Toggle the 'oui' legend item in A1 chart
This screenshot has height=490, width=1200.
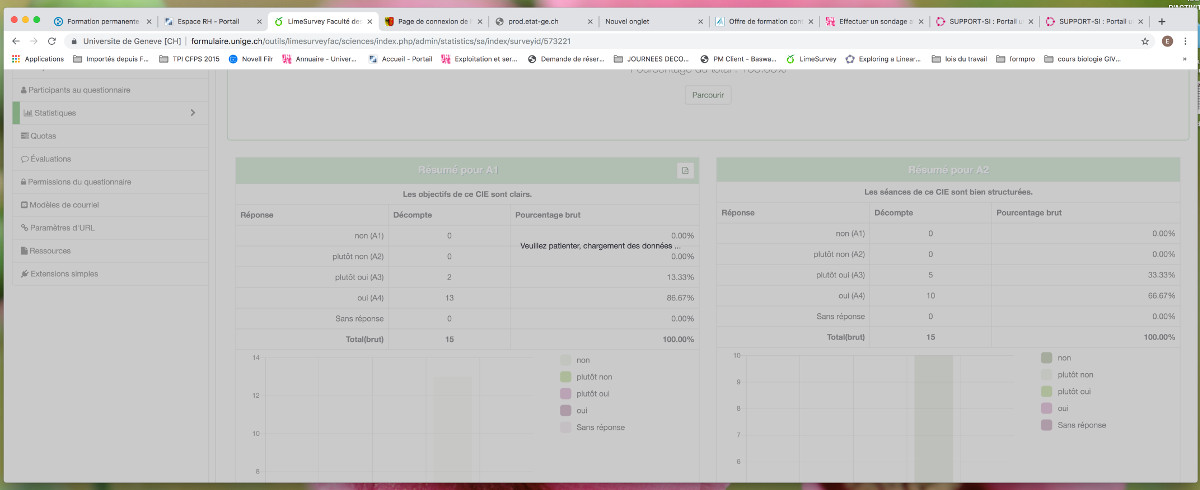tap(583, 411)
